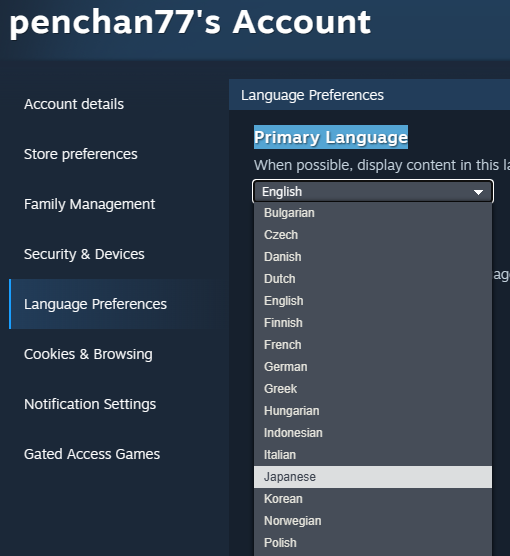Choose French as primary language
Screen dimensions: 510x556
point(373,345)
